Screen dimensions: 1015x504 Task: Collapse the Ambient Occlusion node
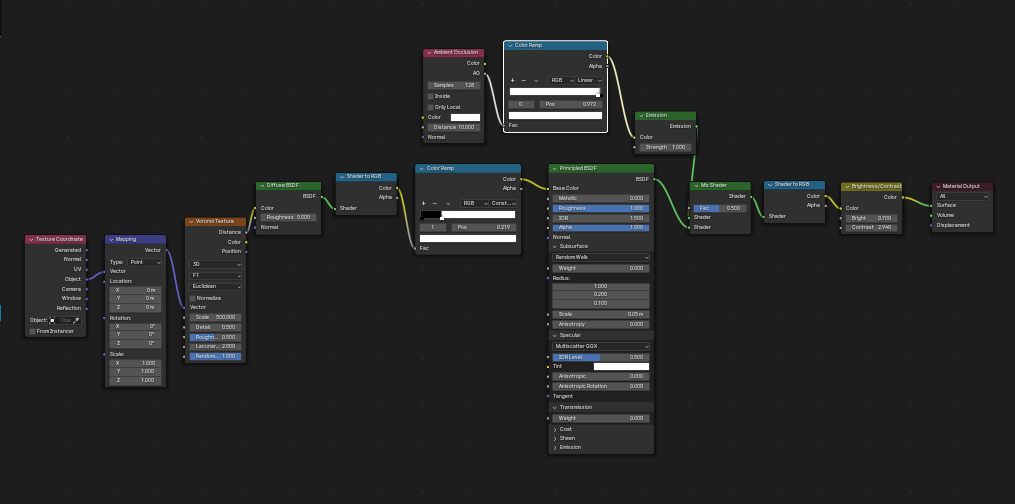429,52
